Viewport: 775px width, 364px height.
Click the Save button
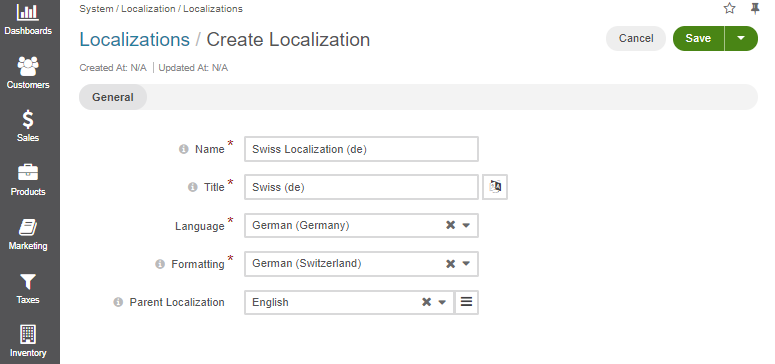pos(698,39)
